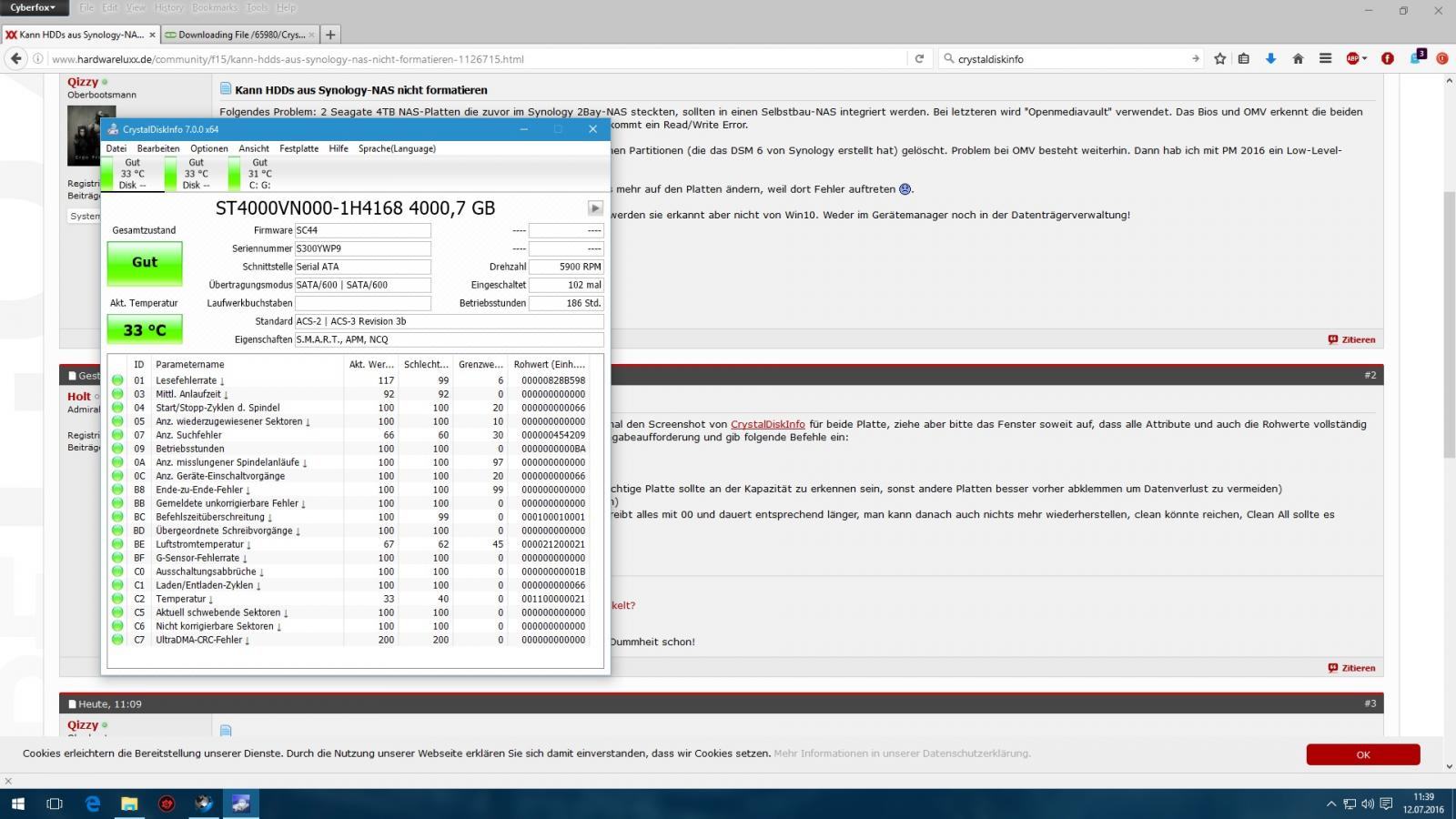Screen dimensions: 1456x819
Task: Select first disk tab Gut 33 °C
Action: pos(133,173)
